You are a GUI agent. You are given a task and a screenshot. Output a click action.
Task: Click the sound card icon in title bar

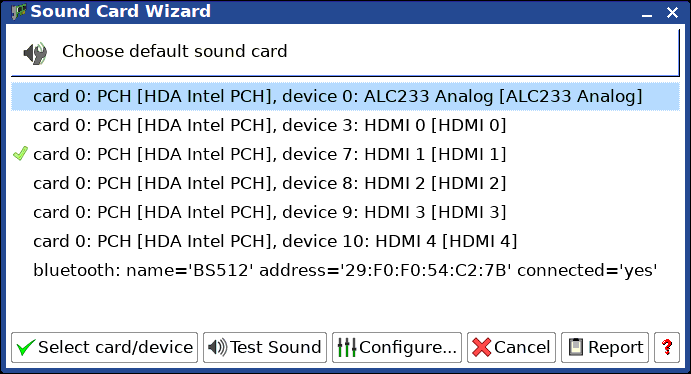[x=19, y=11]
